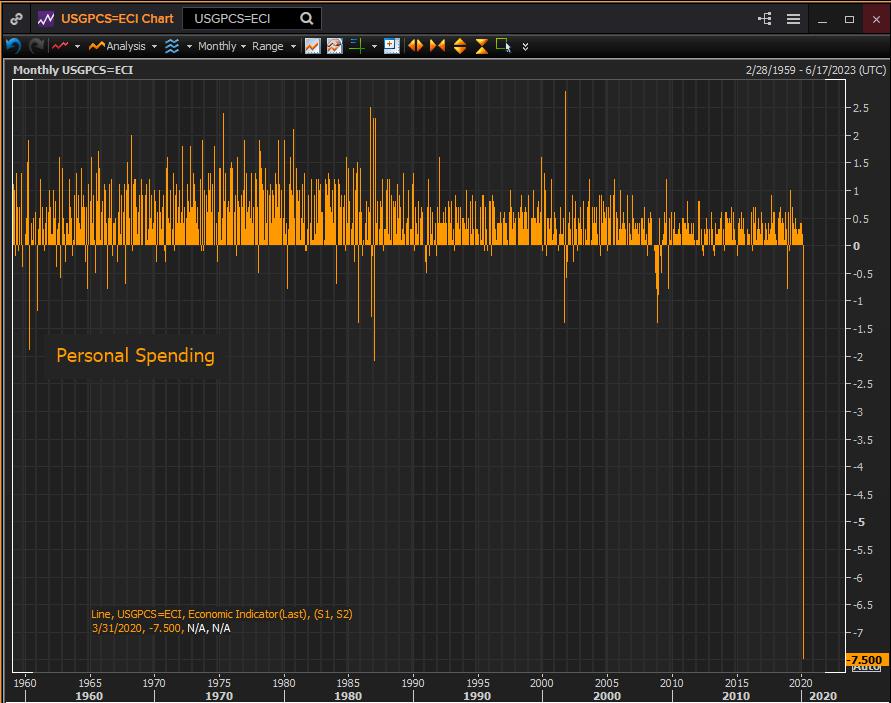This screenshot has width=891, height=703.
Task: Open the Analysis menu
Action: pyautogui.click(x=123, y=46)
